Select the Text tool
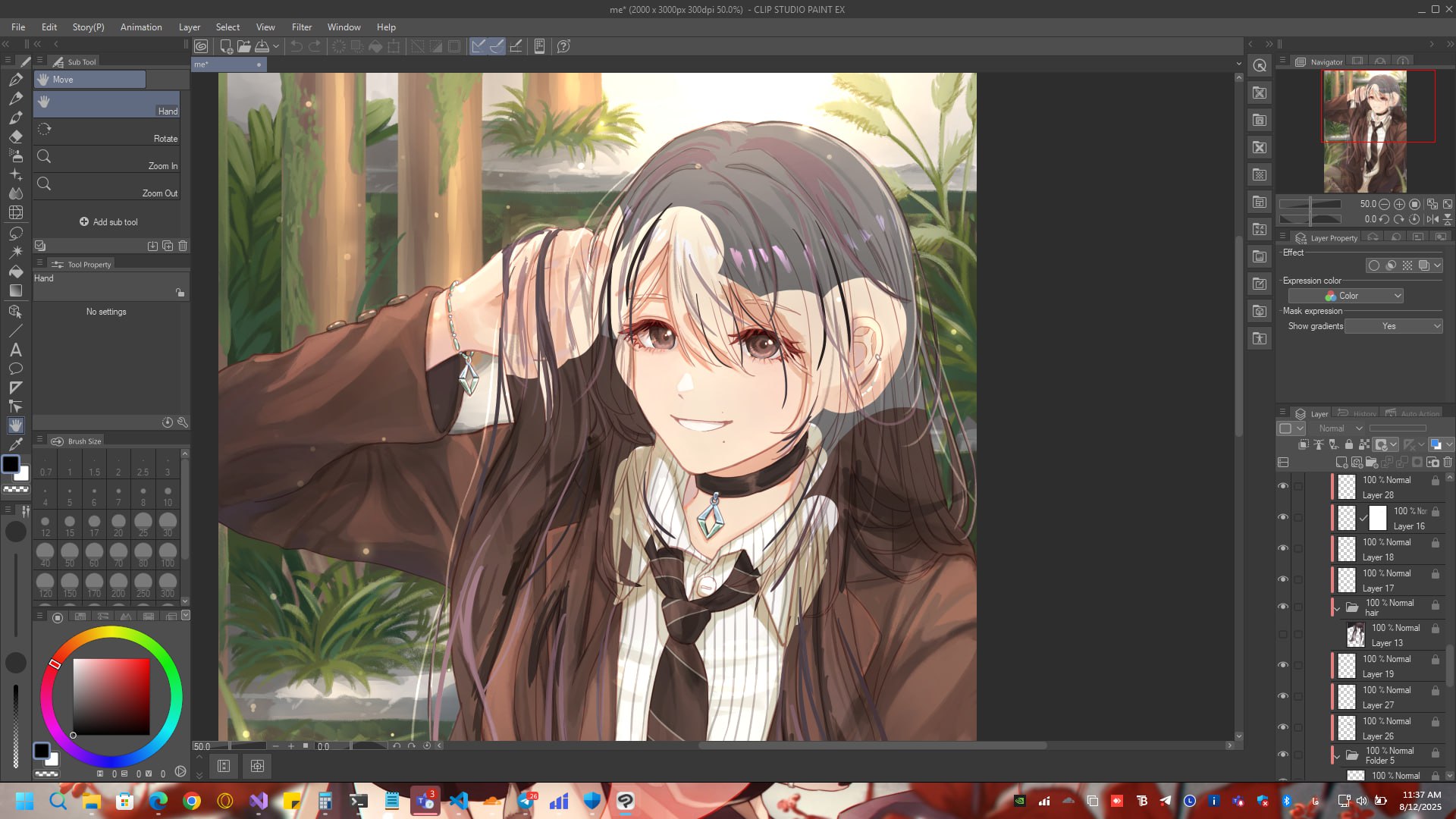The height and width of the screenshot is (819, 1456). click(15, 350)
